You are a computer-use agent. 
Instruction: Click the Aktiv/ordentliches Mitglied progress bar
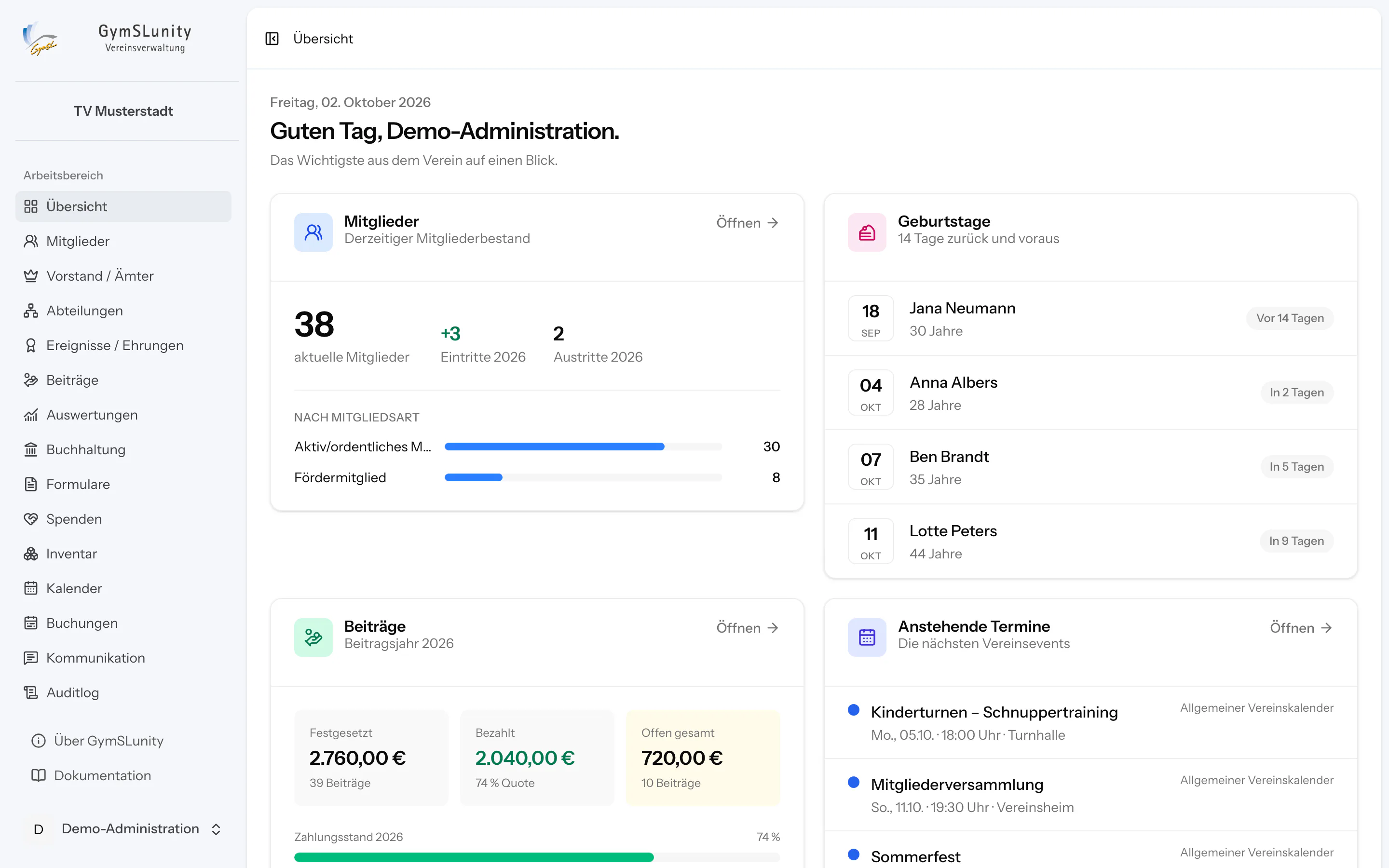click(x=583, y=447)
